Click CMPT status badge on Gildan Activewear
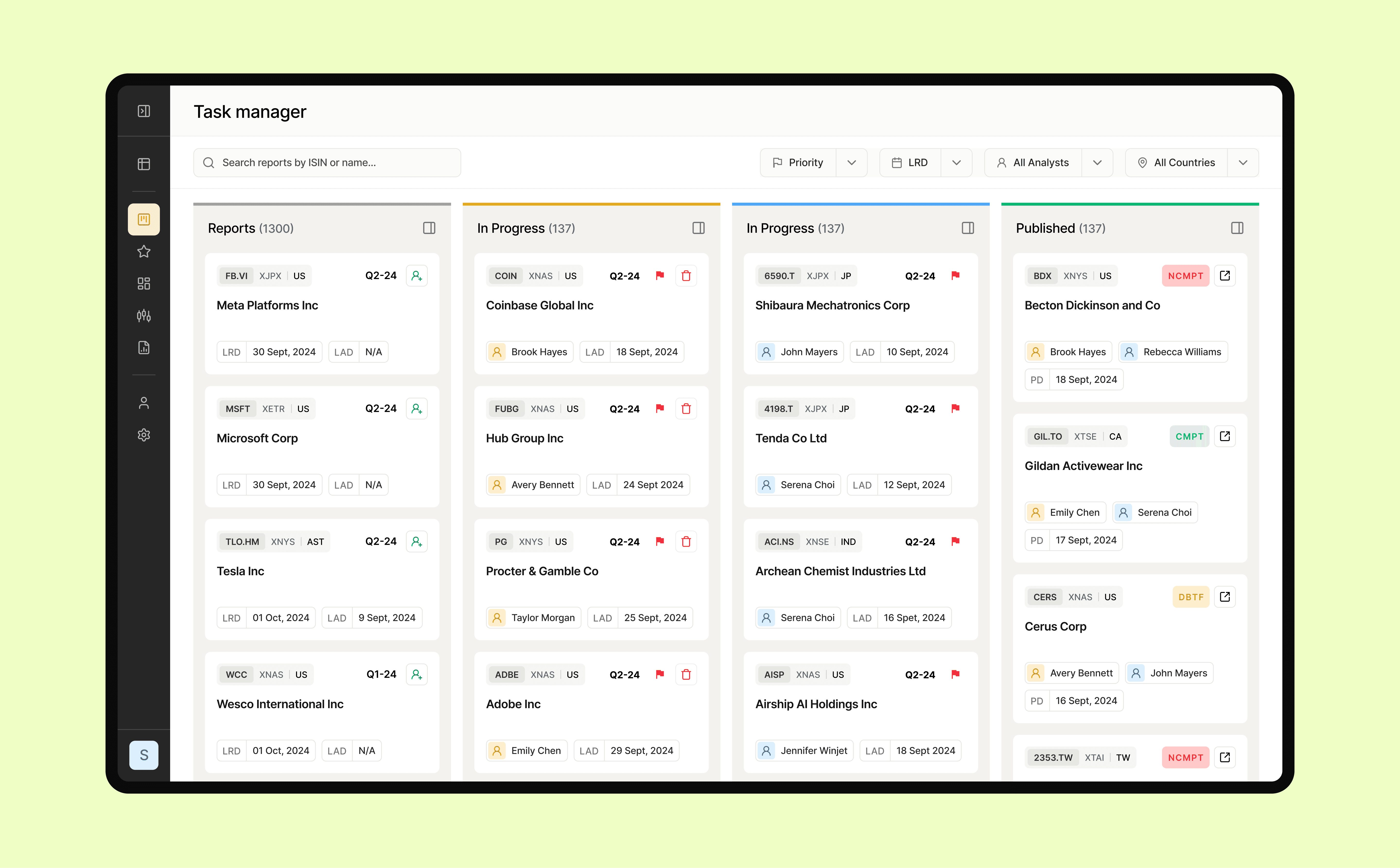Viewport: 1400px width, 868px height. coord(1189,436)
